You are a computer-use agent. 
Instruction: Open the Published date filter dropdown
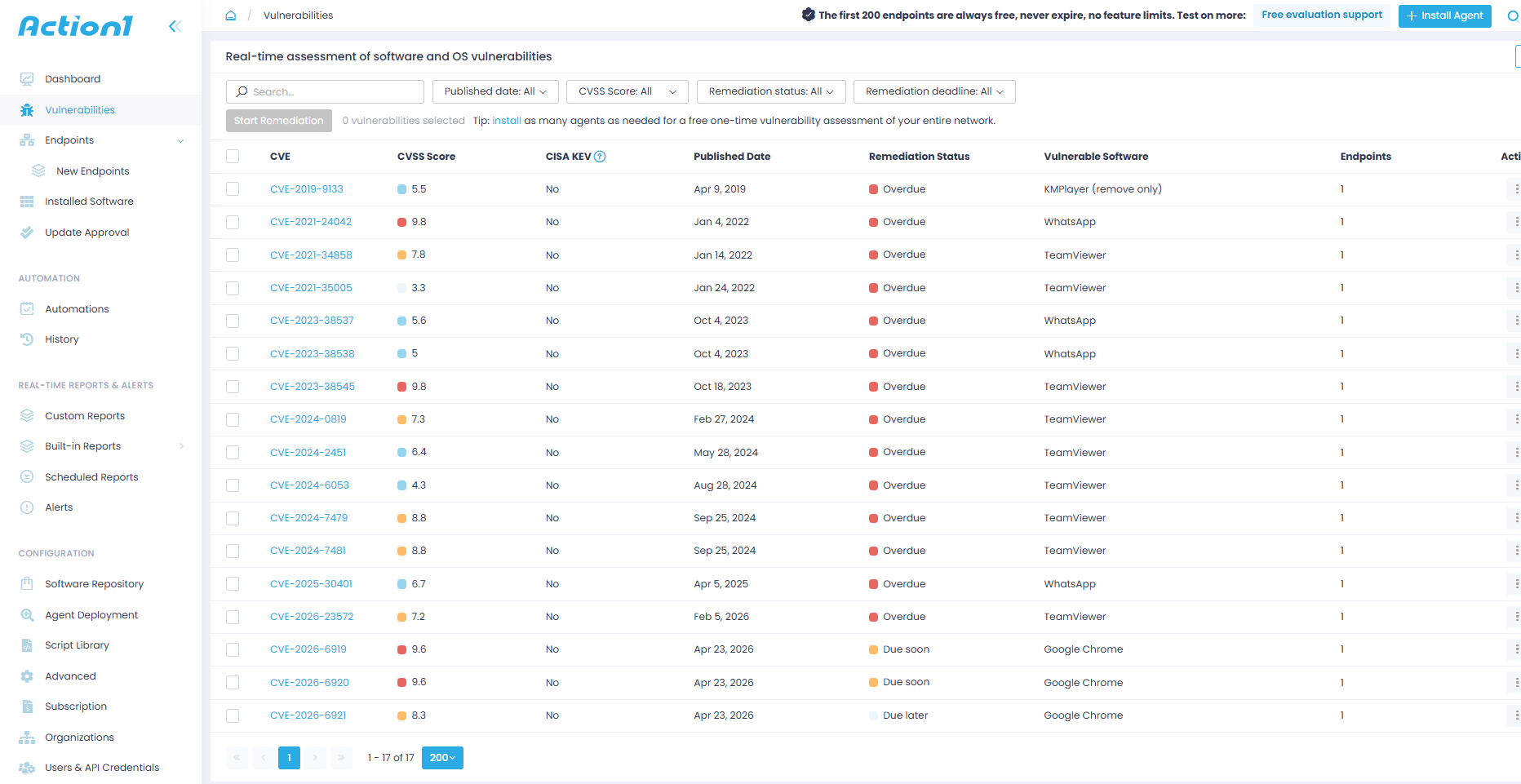pos(495,91)
